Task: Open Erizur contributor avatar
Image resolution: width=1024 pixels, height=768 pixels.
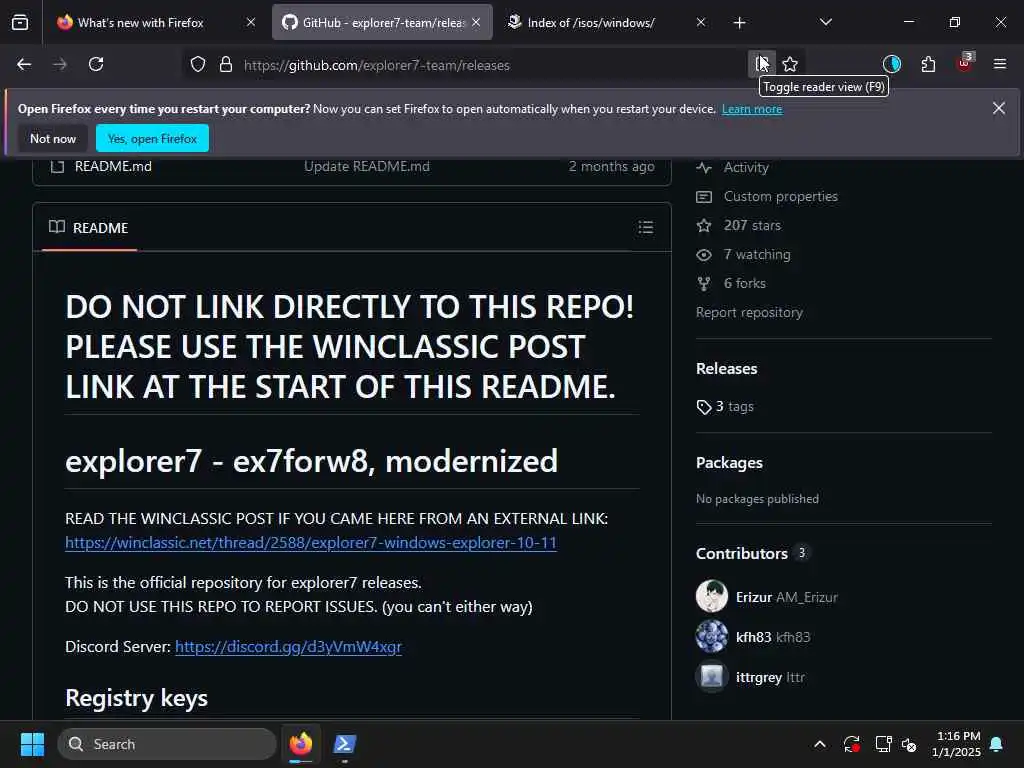Action: pos(711,596)
